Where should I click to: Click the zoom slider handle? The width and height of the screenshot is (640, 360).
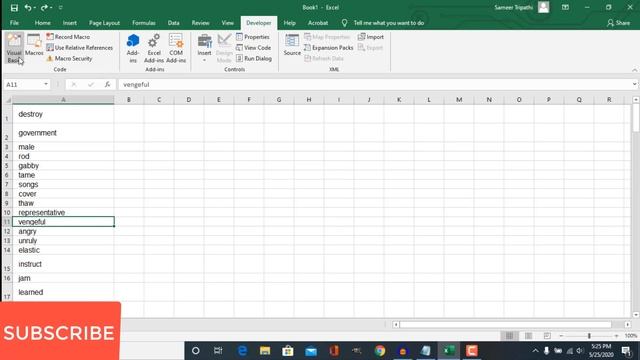(x=589, y=336)
